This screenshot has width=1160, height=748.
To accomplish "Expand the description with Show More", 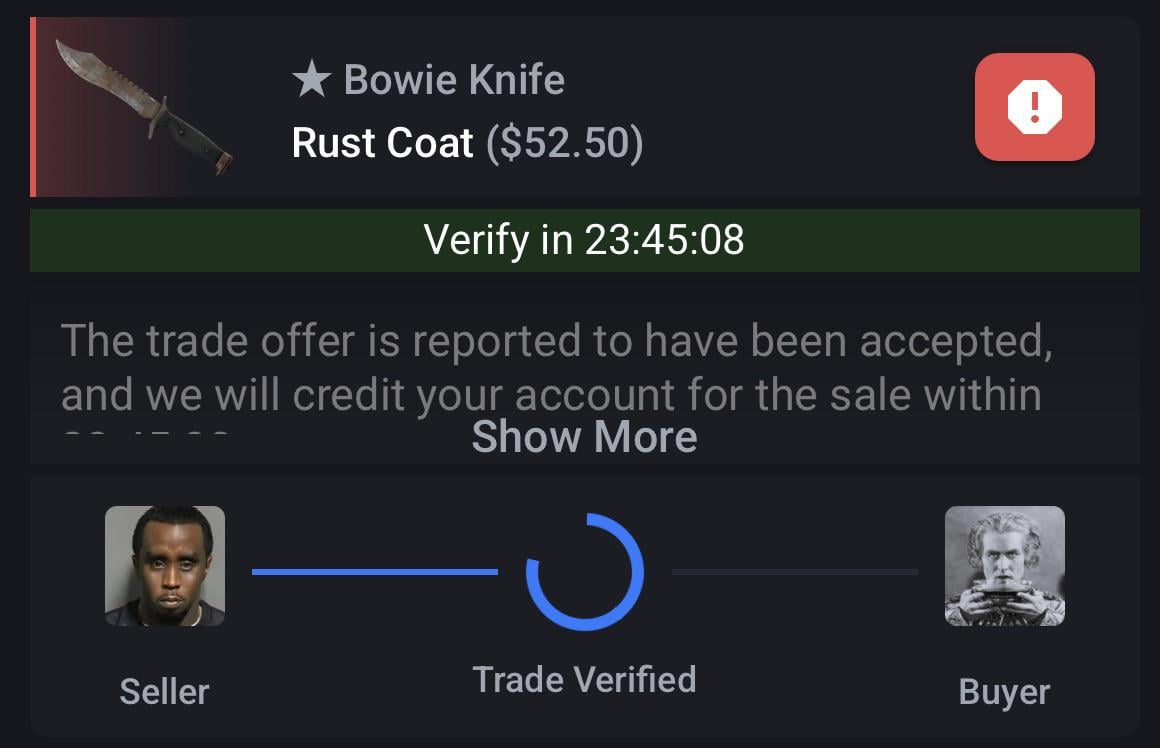I will [x=584, y=437].
